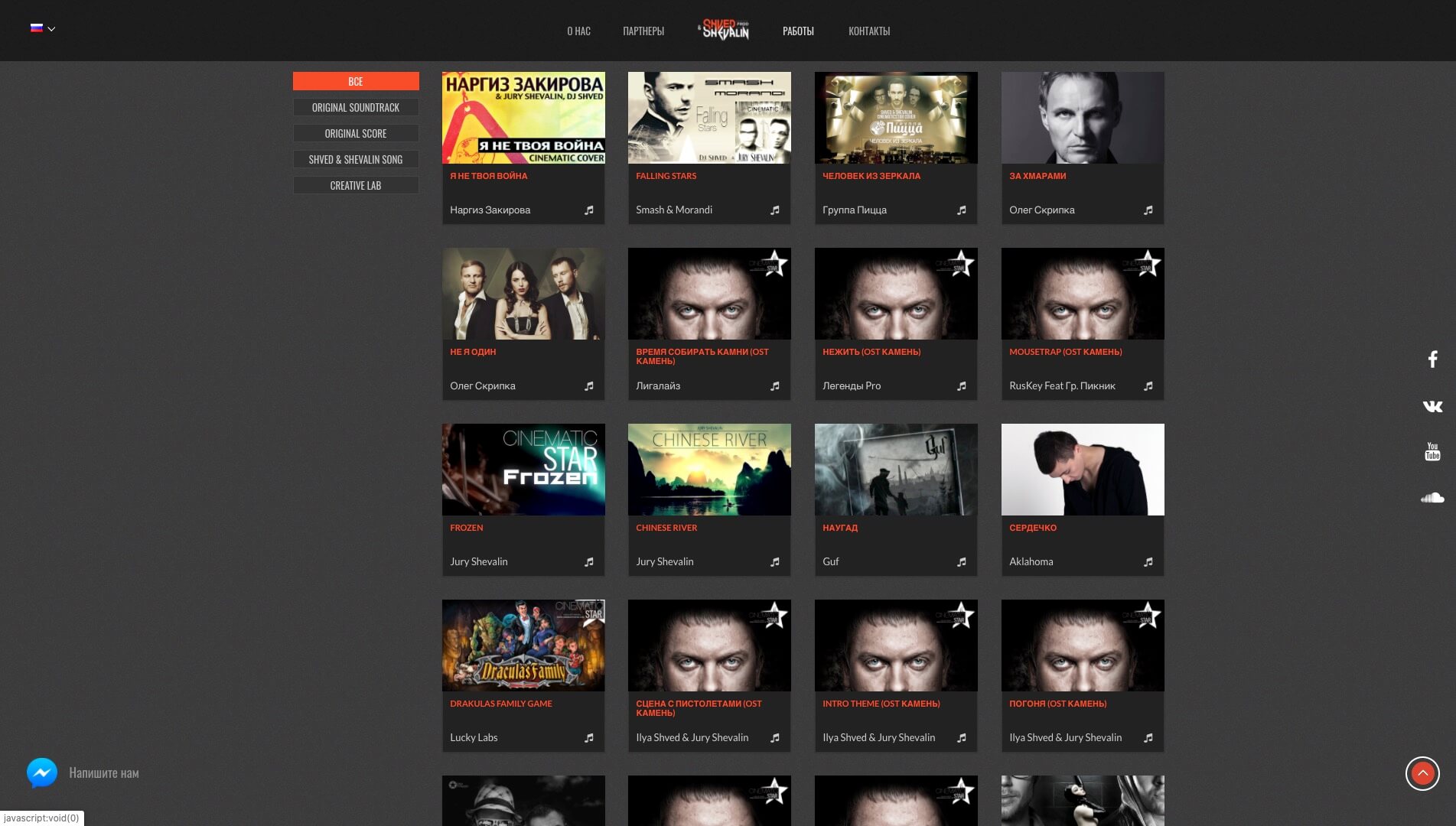The image size is (1456, 826).
Task: Open the ПАРТНЕРЫ menu item
Action: tap(643, 31)
